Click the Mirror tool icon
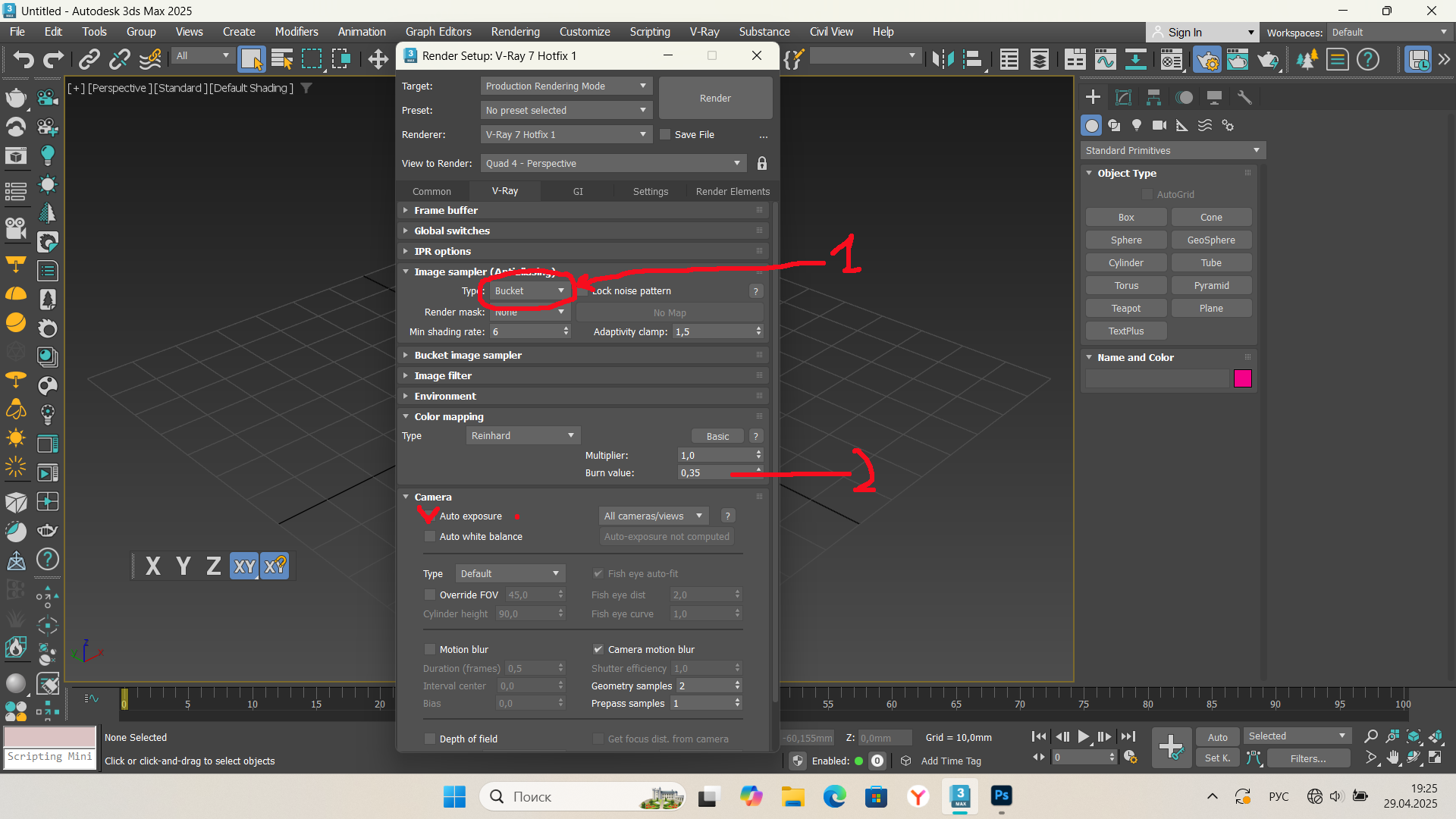This screenshot has width=1456, height=819. [x=943, y=59]
